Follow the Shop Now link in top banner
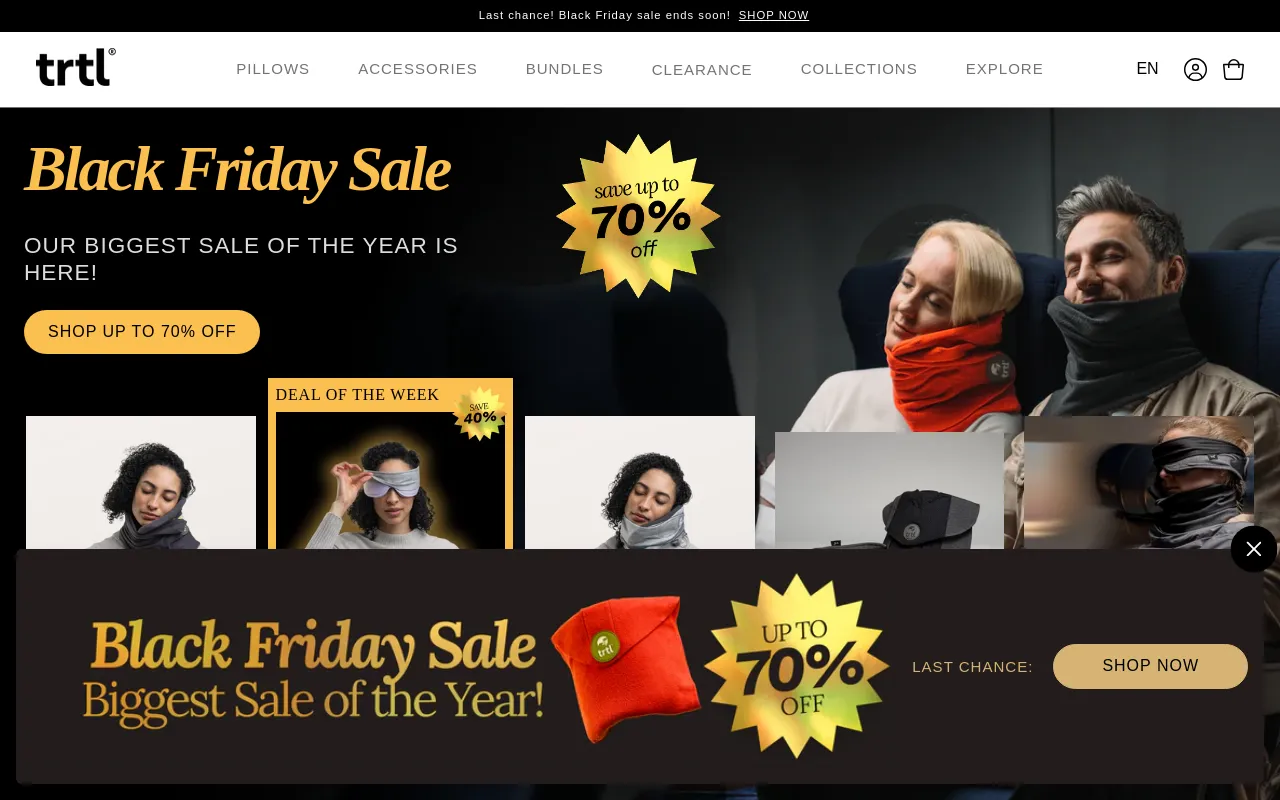This screenshot has height=800, width=1280. [774, 15]
